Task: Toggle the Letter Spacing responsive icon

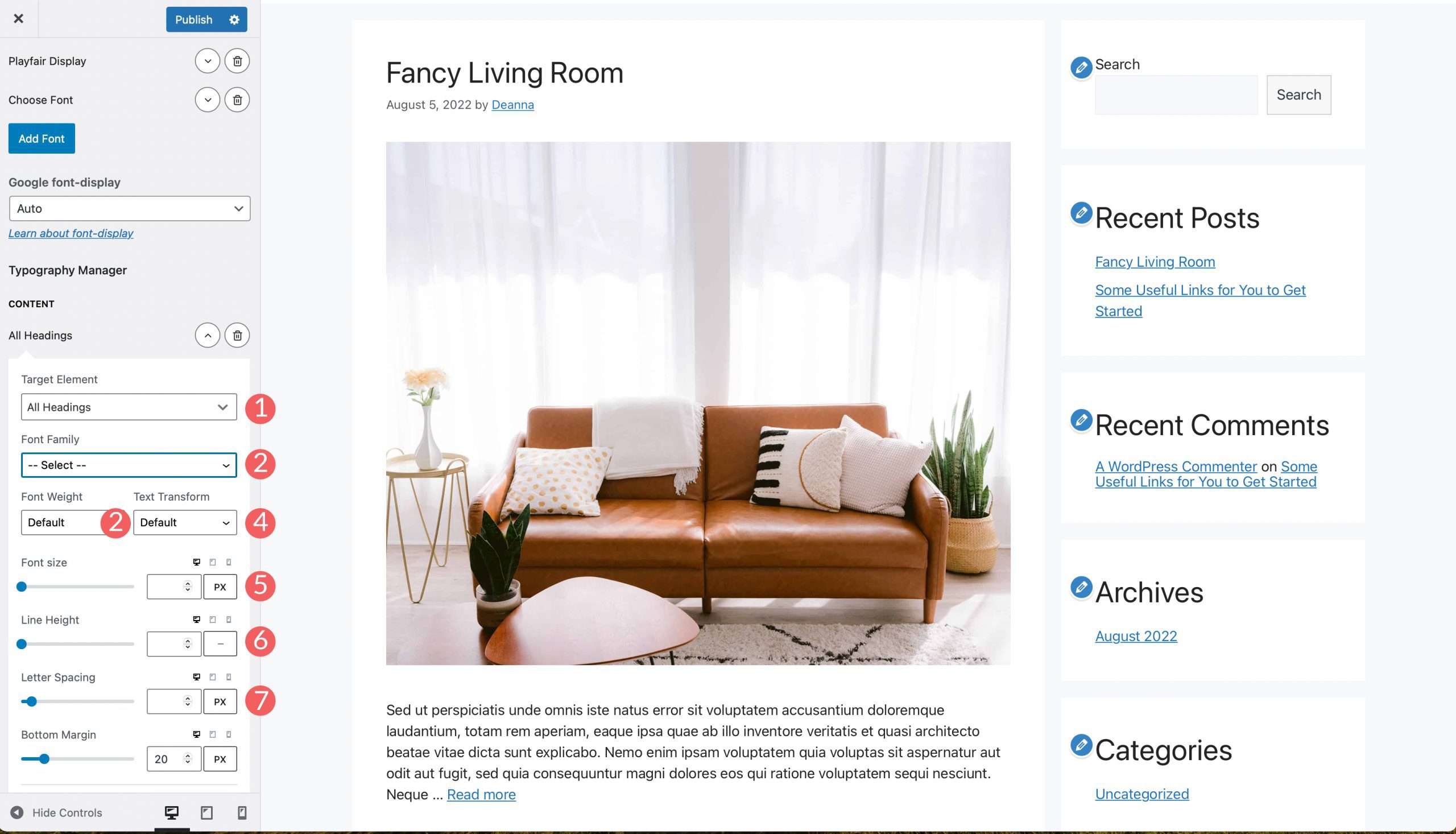Action: tap(196, 677)
